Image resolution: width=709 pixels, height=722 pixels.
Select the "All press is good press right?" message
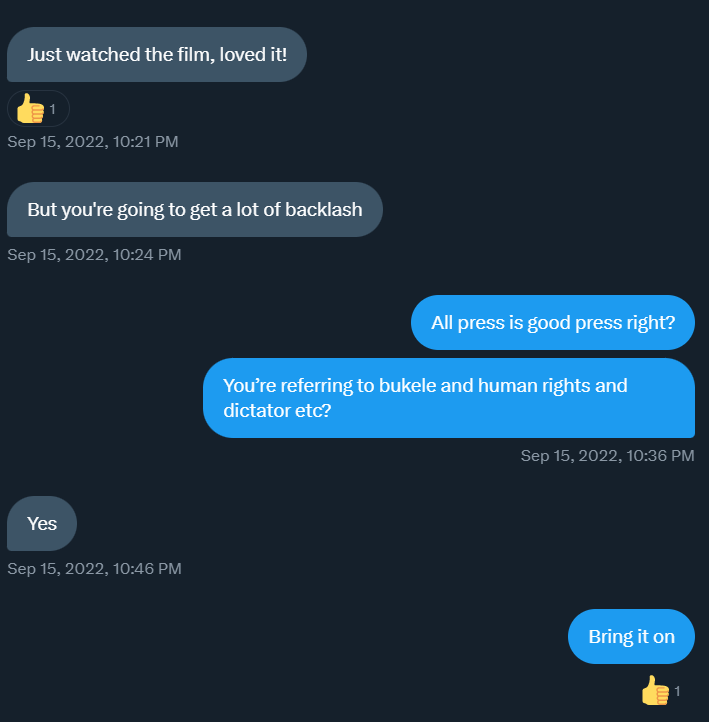(x=552, y=323)
